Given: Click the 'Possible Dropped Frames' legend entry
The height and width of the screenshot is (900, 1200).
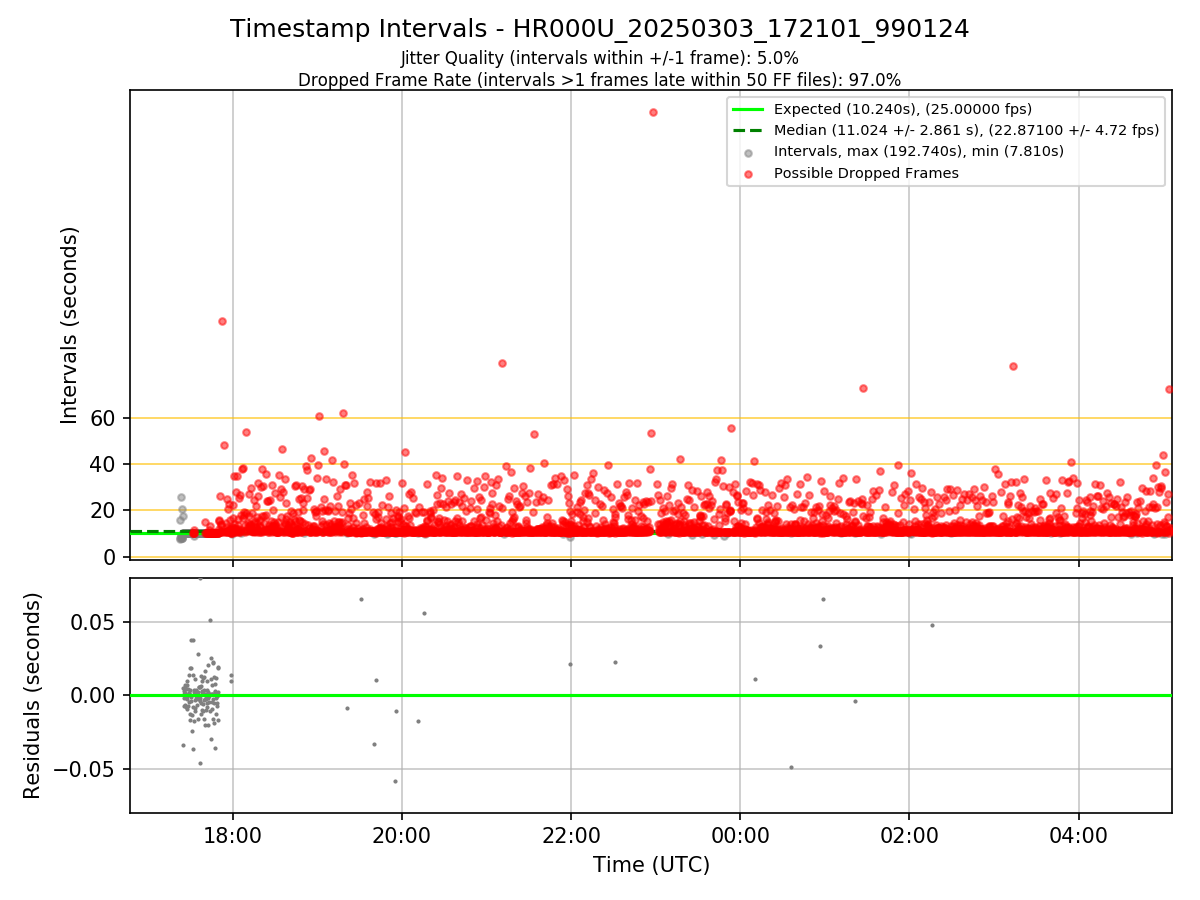Looking at the screenshot, I should click(x=866, y=173).
